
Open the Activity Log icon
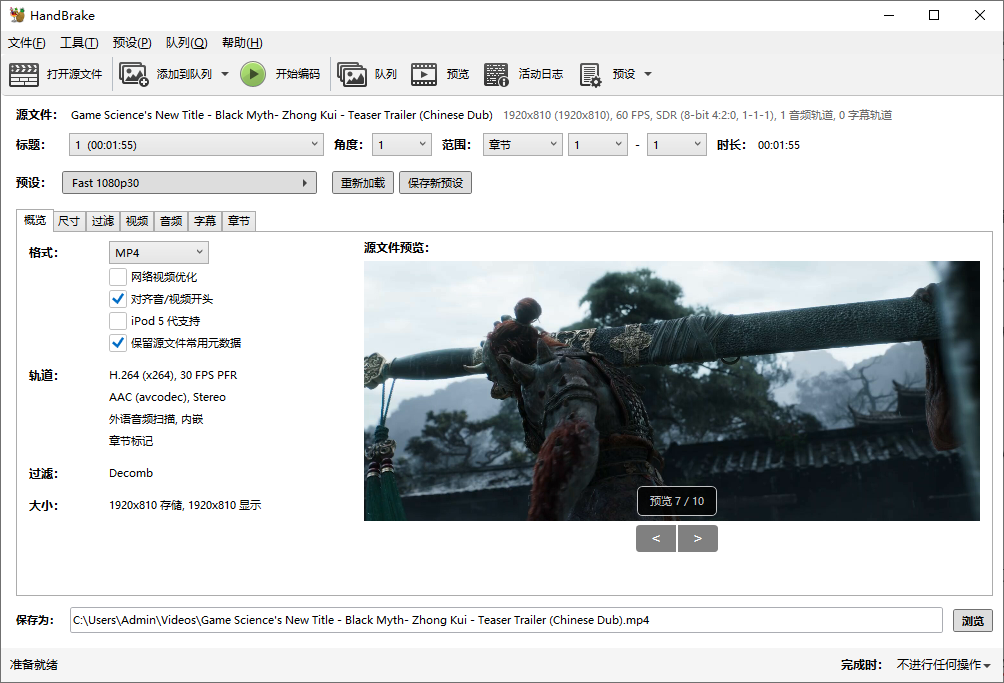496,74
